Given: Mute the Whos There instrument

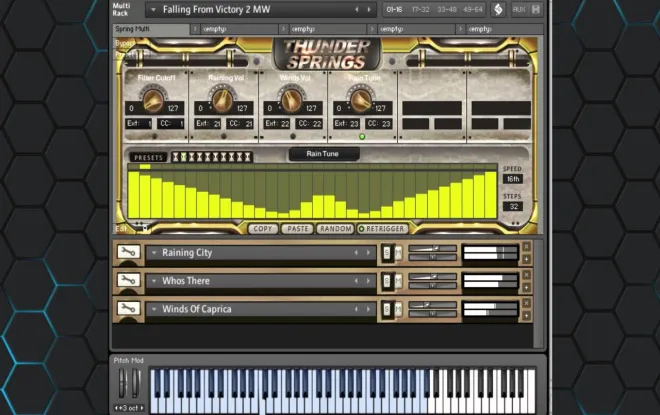Looking at the screenshot, I should click(398, 281).
